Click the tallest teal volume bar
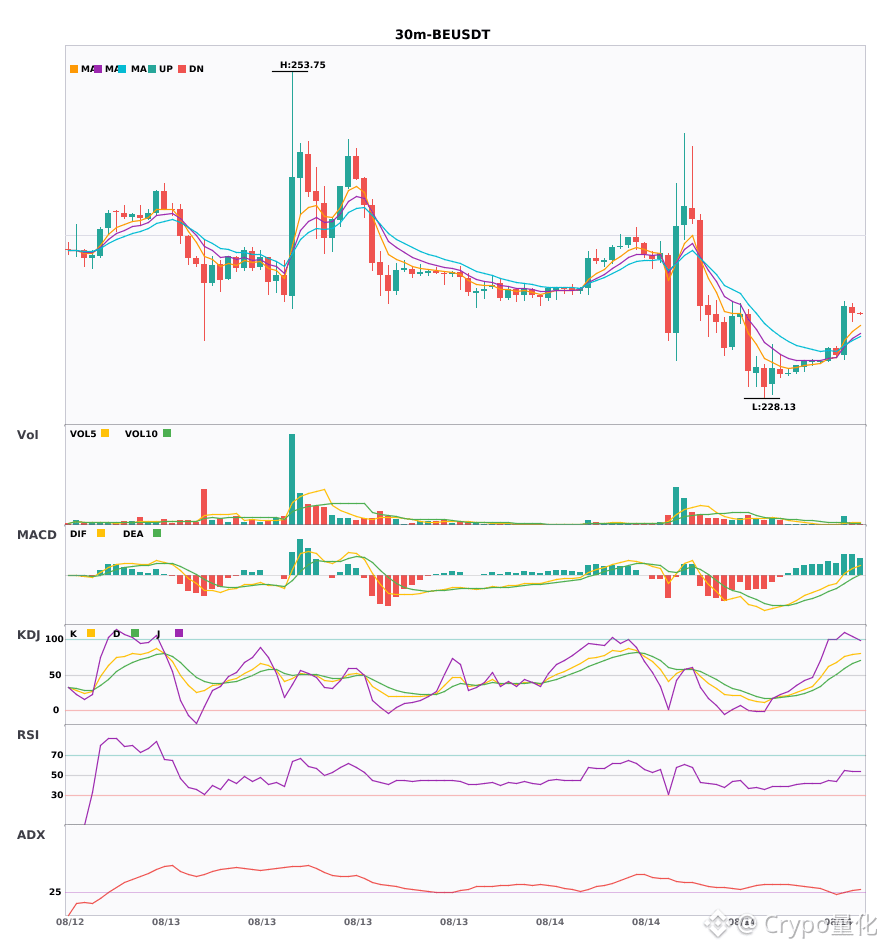 292,479
